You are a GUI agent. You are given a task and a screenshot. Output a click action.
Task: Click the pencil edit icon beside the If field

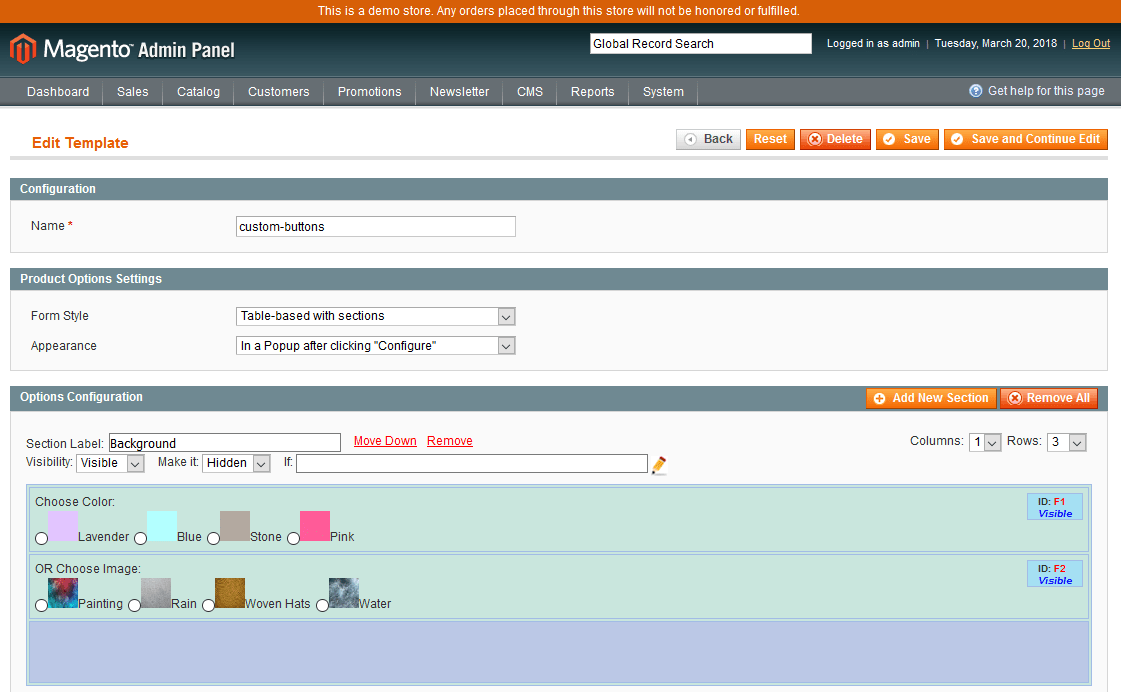[657, 463]
